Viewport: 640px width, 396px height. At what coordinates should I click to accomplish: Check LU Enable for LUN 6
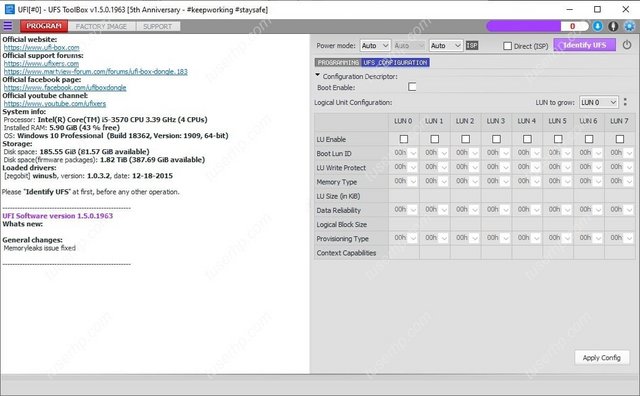pos(589,139)
